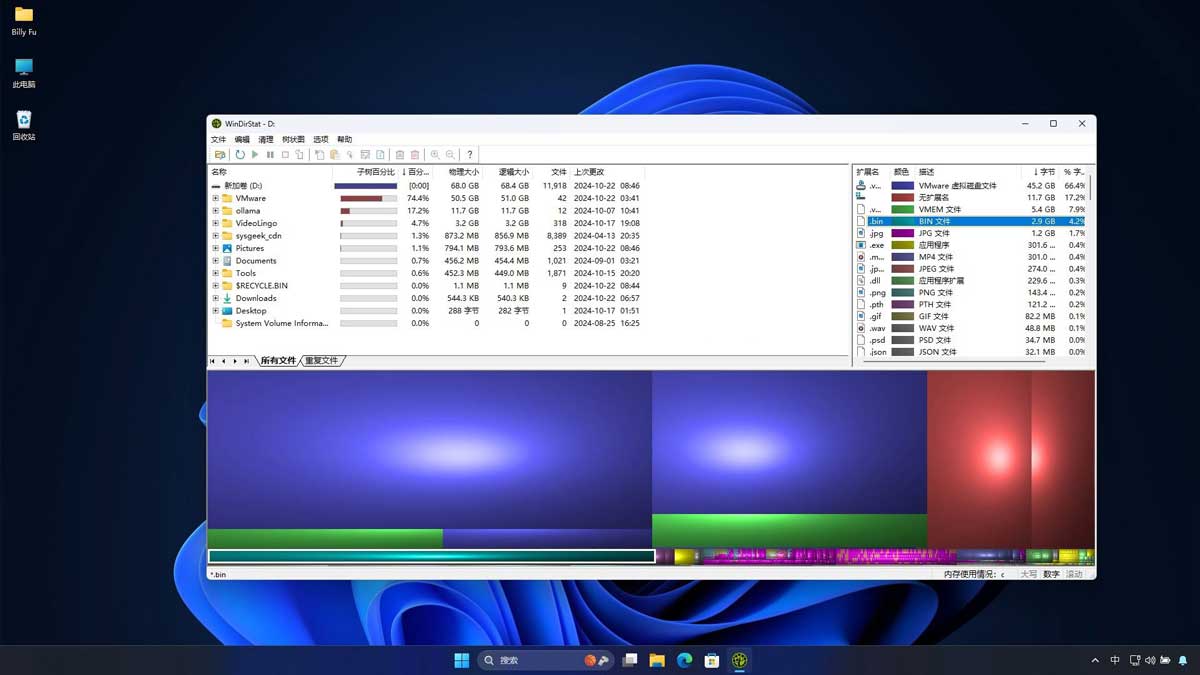1200x675 pixels.
Task: Expand the $RECYCLE.BIN folder node
Action: click(215, 286)
